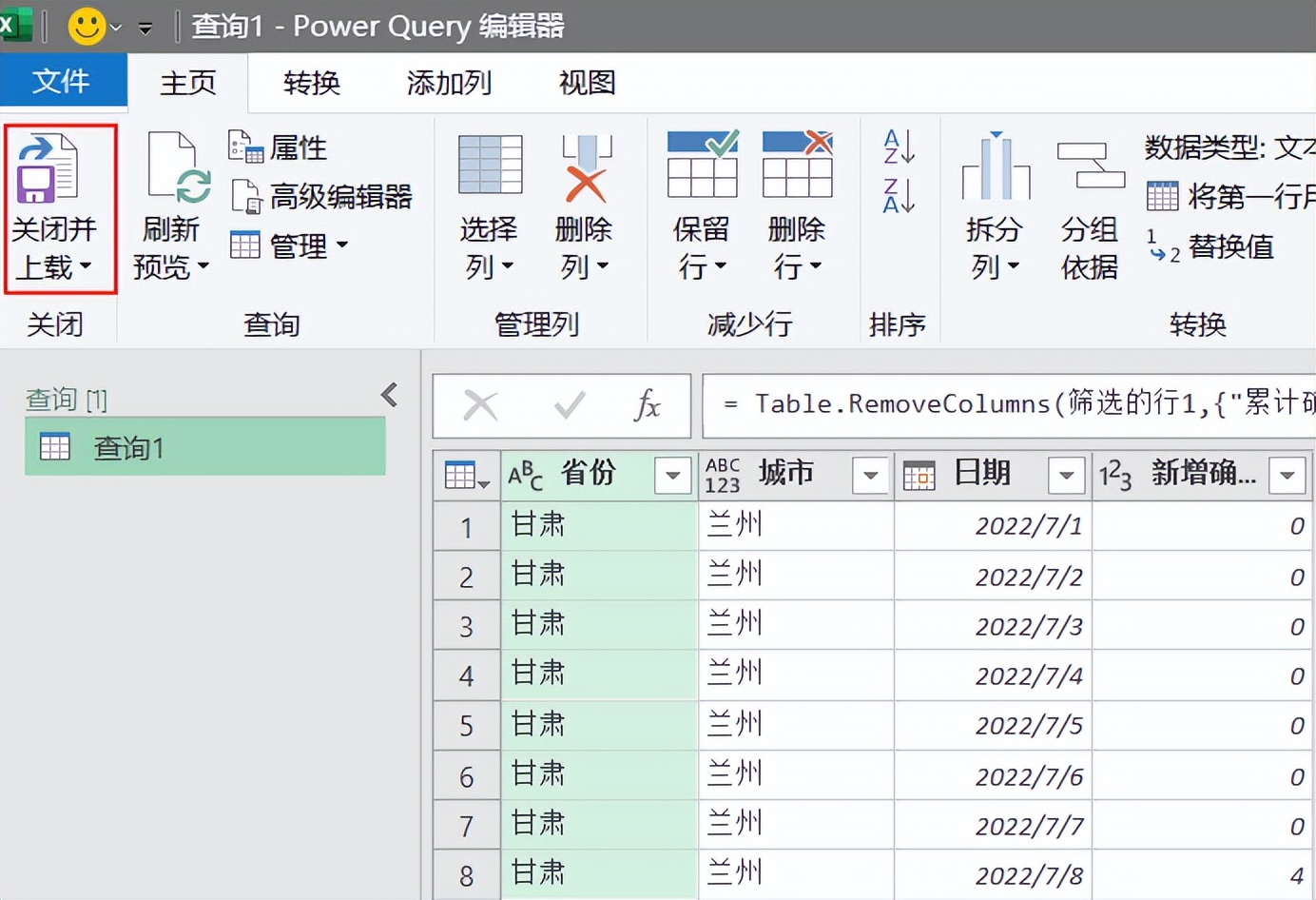
Task: Select row number 8 header
Action: coord(466,875)
